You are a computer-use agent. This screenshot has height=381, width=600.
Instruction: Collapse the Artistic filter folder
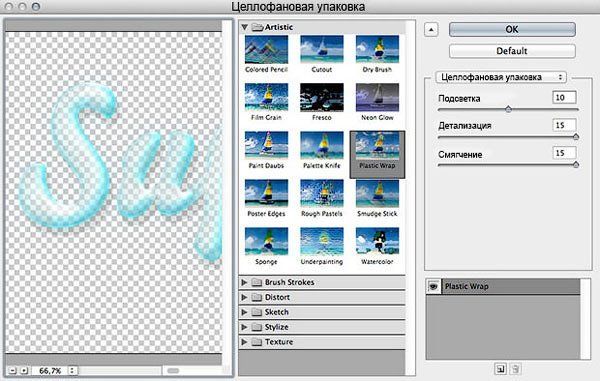pyautogui.click(x=245, y=27)
